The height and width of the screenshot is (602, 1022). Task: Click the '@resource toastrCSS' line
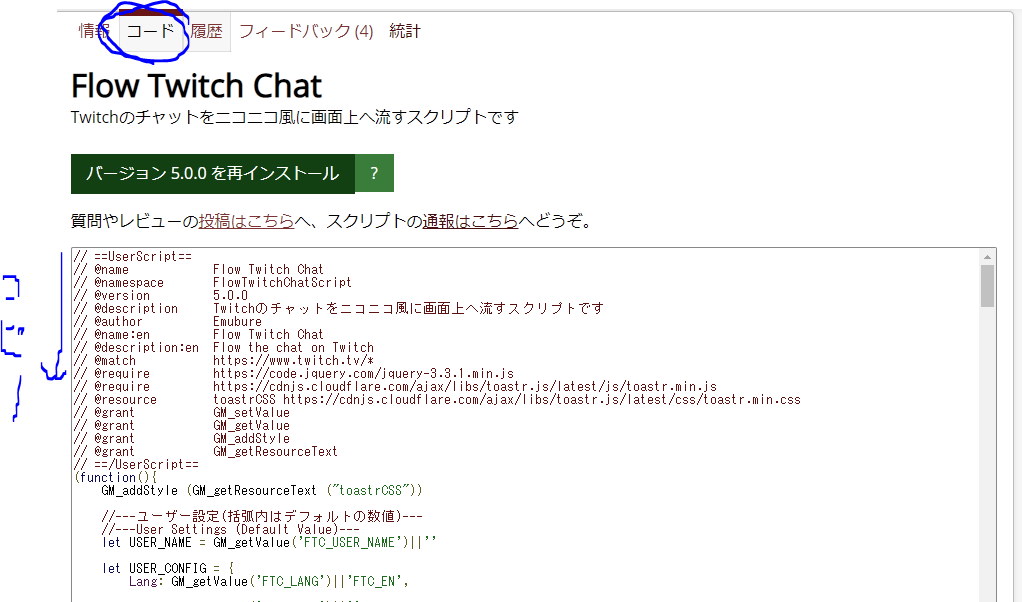point(437,400)
